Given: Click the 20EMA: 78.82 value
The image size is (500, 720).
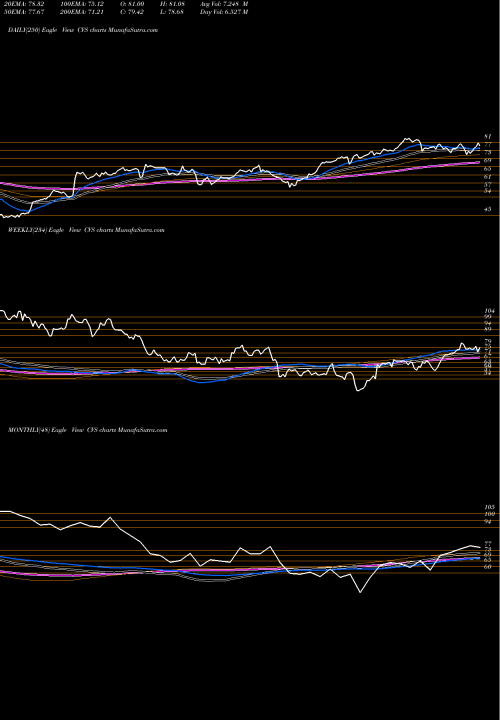Looking at the screenshot, I should click(22, 4).
